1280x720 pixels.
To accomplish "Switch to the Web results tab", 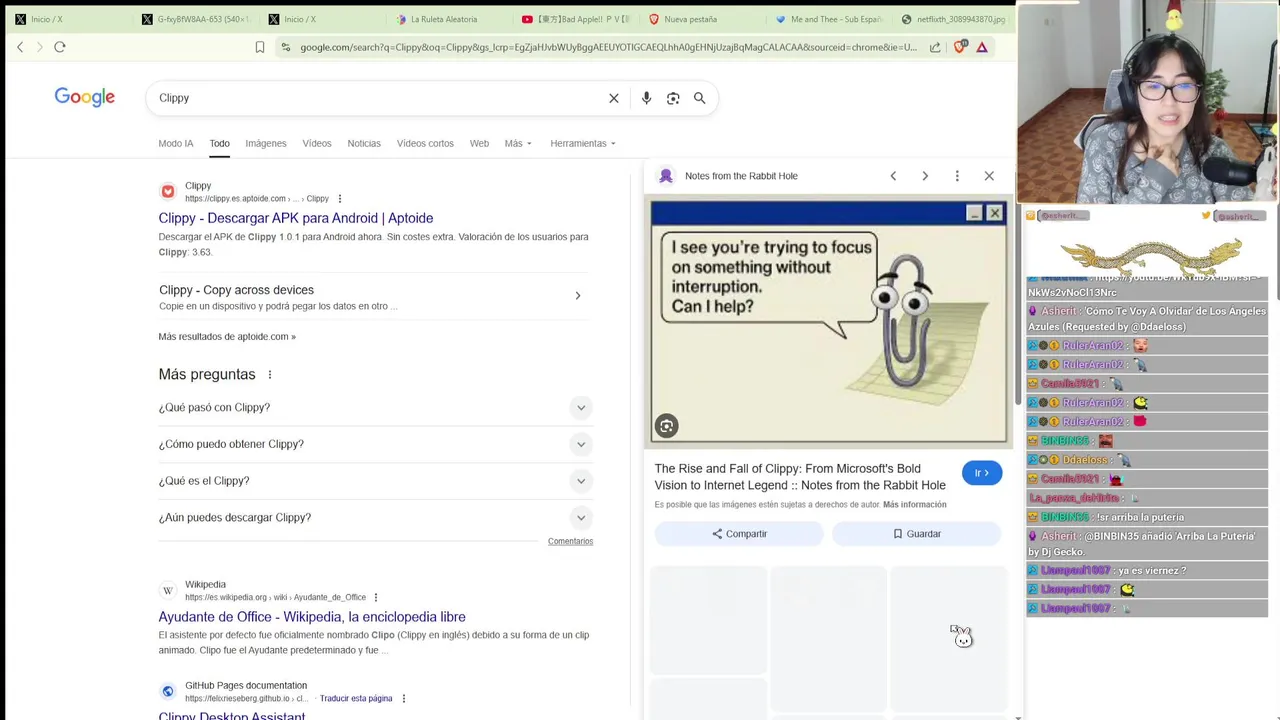I will pyautogui.click(x=479, y=143).
